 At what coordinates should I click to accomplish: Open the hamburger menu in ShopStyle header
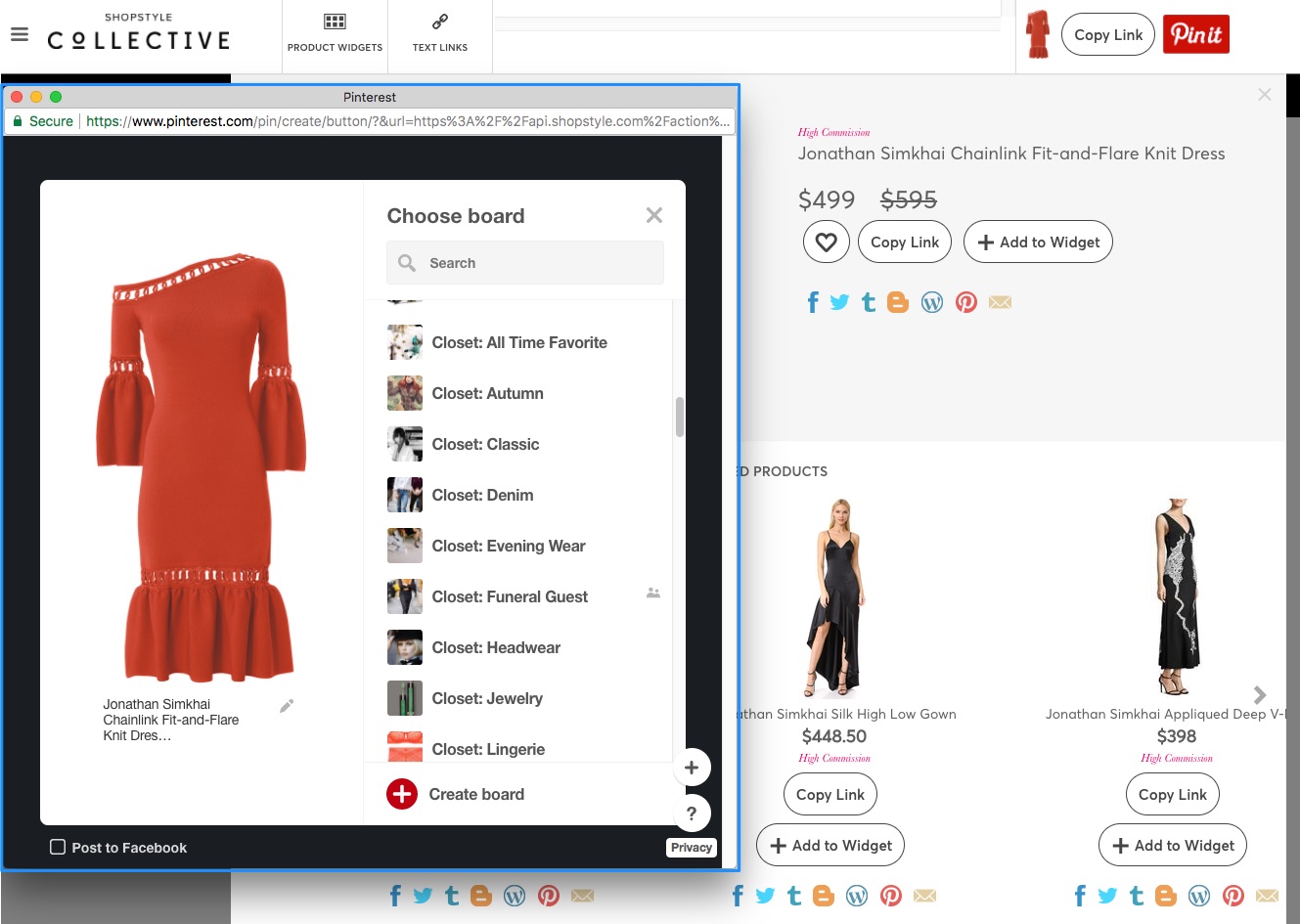coord(20,35)
